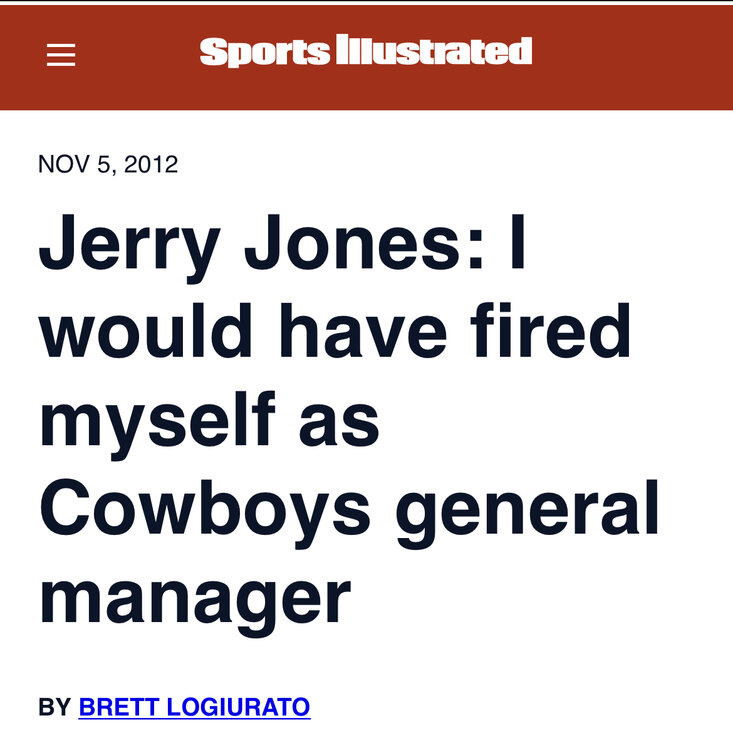733x750 pixels.
Task: Click the "BY" byline label
Action: point(54,708)
